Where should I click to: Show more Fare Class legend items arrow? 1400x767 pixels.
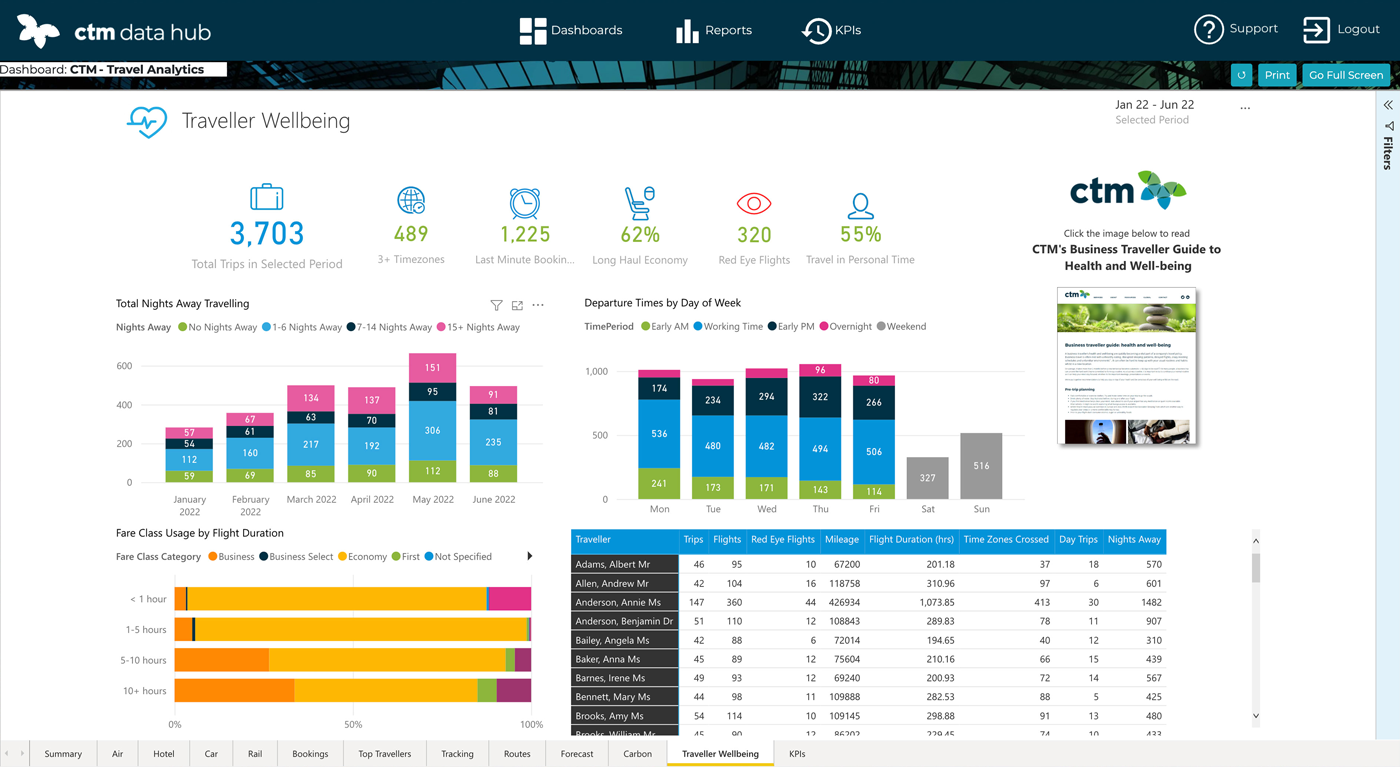530,556
